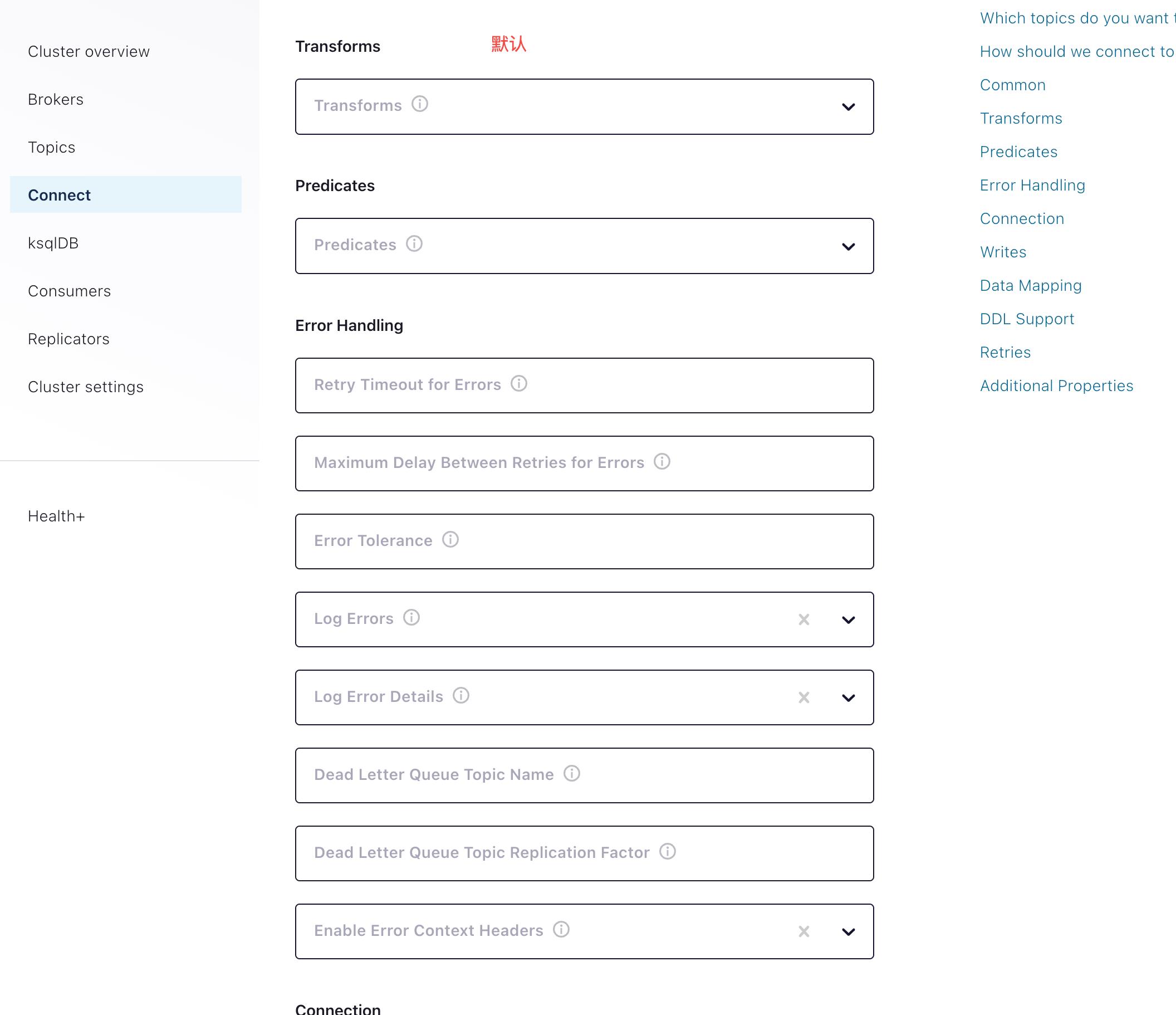Jump to Writes section link
Image resolution: width=1176 pixels, height=1015 pixels.
pyautogui.click(x=1003, y=252)
